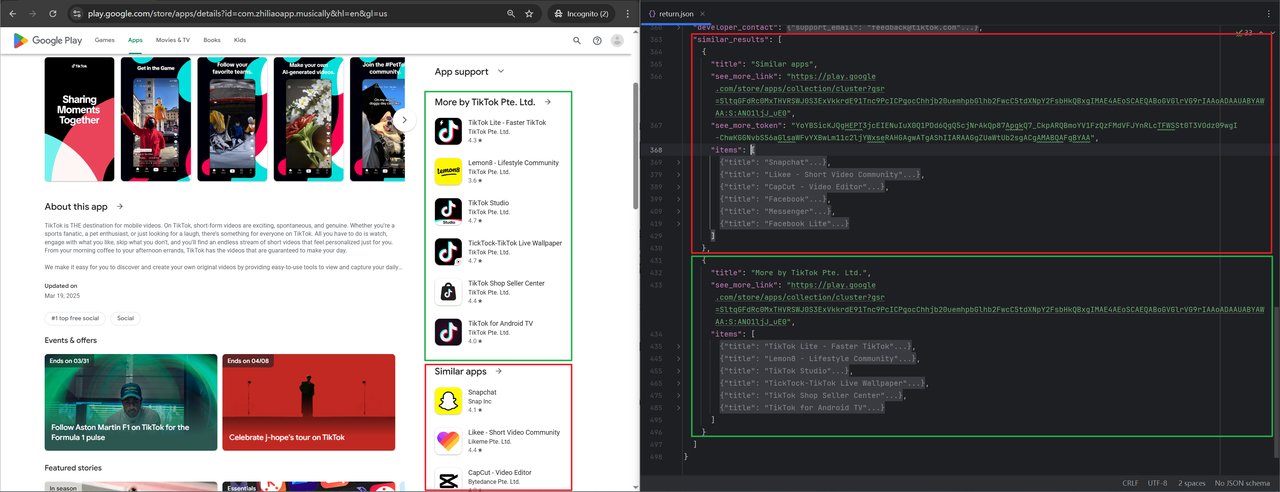Select the Apps tab
The width and height of the screenshot is (1280, 492).
pyautogui.click(x=135, y=40)
